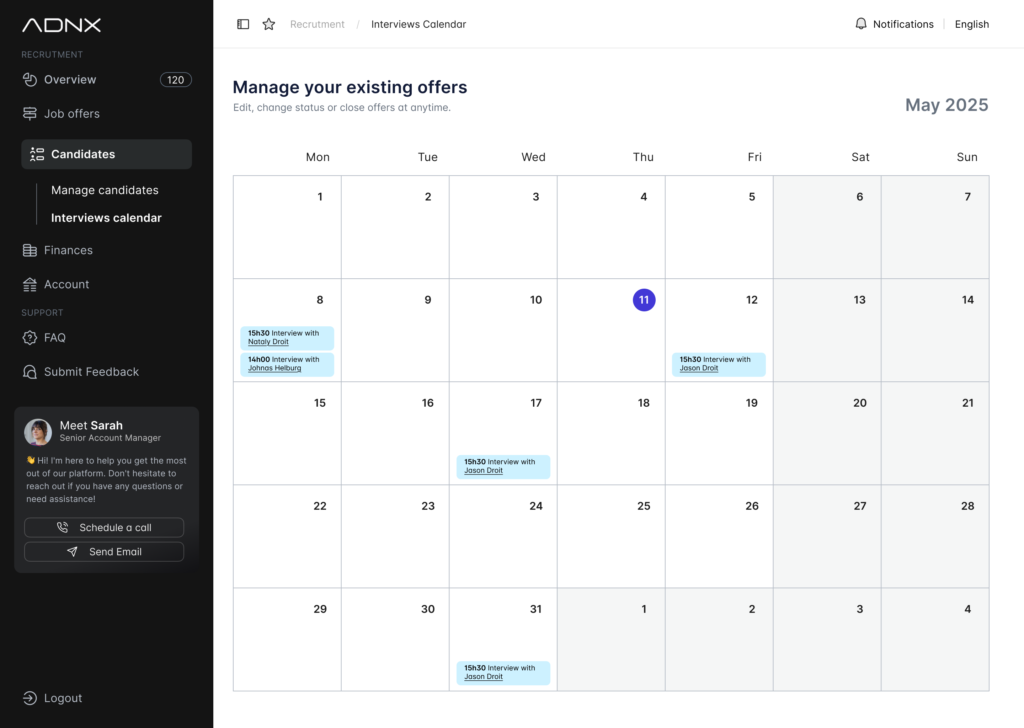Toggle the favorite star next to breadcrumbs
This screenshot has width=1024, height=728.
(268, 23)
